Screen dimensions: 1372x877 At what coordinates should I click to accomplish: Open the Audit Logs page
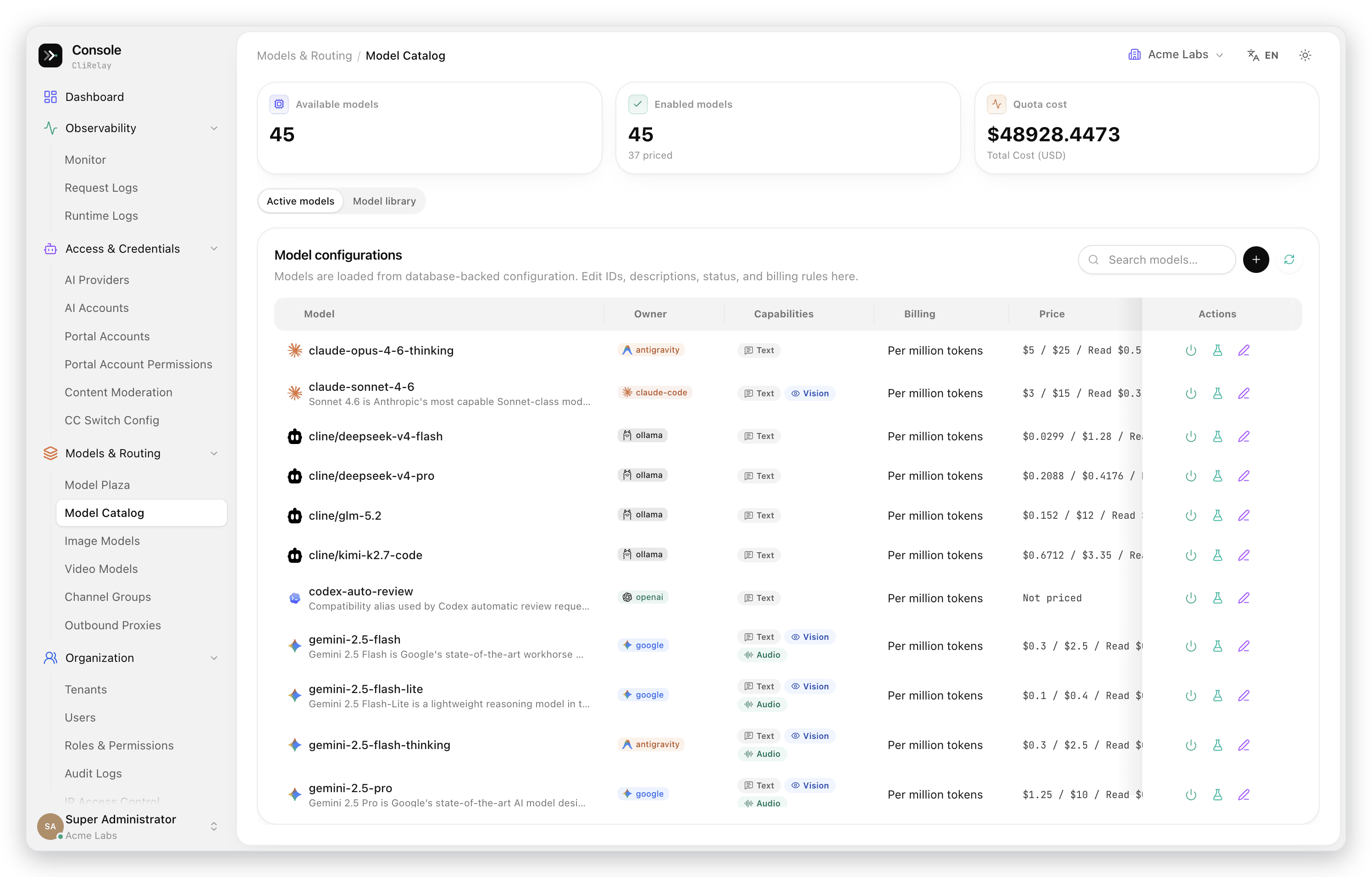[x=93, y=773]
